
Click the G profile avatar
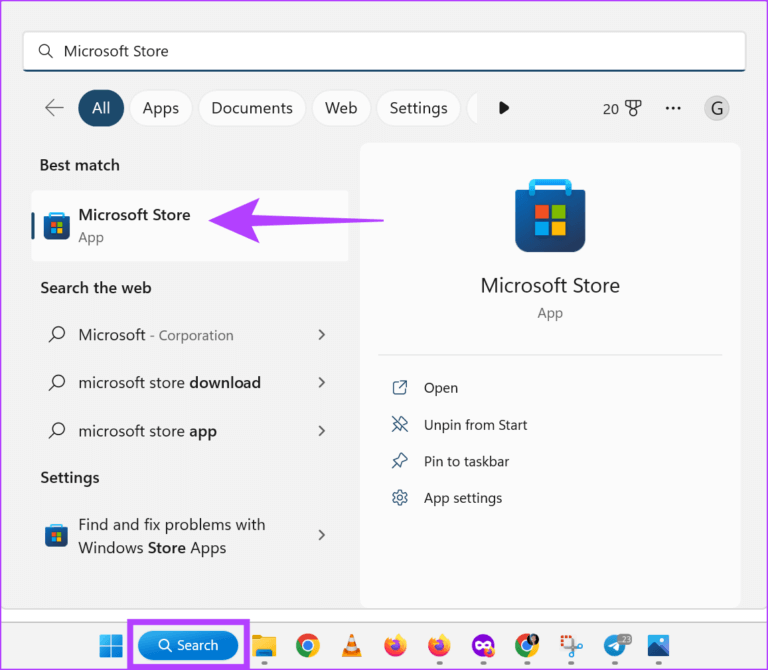717,108
